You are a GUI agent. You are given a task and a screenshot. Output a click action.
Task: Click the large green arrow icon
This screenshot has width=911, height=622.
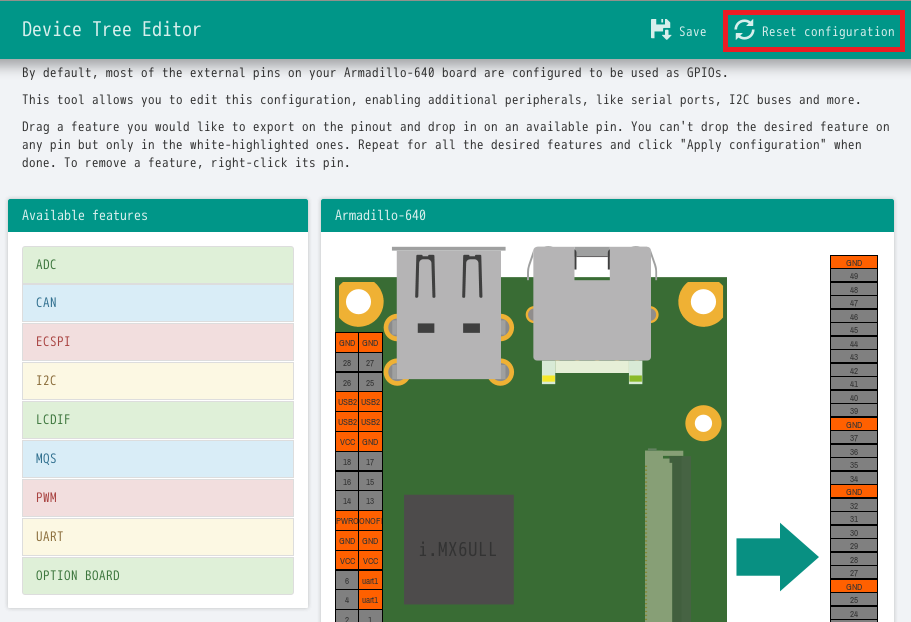pos(777,557)
